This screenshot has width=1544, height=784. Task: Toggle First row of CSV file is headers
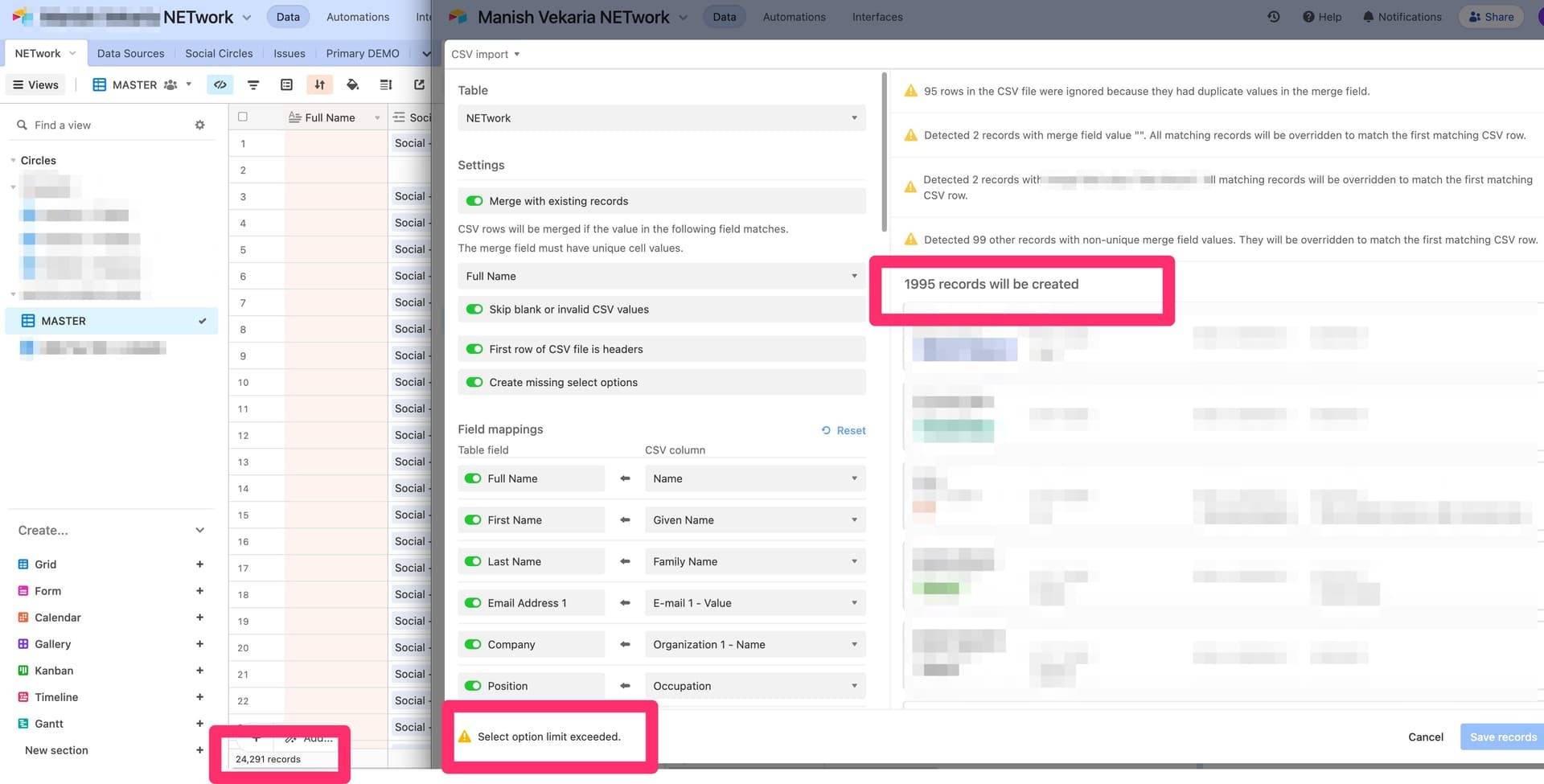point(474,349)
